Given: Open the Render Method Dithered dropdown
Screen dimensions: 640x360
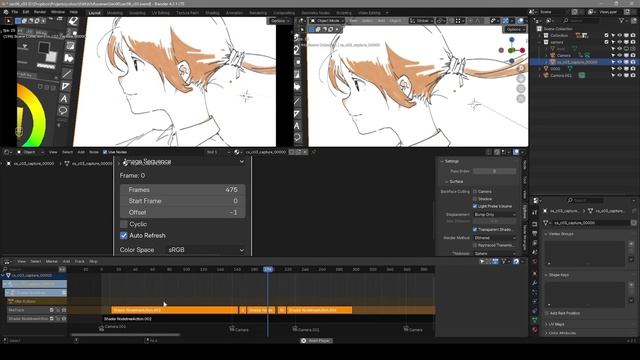Looking at the screenshot, I should 495,238.
